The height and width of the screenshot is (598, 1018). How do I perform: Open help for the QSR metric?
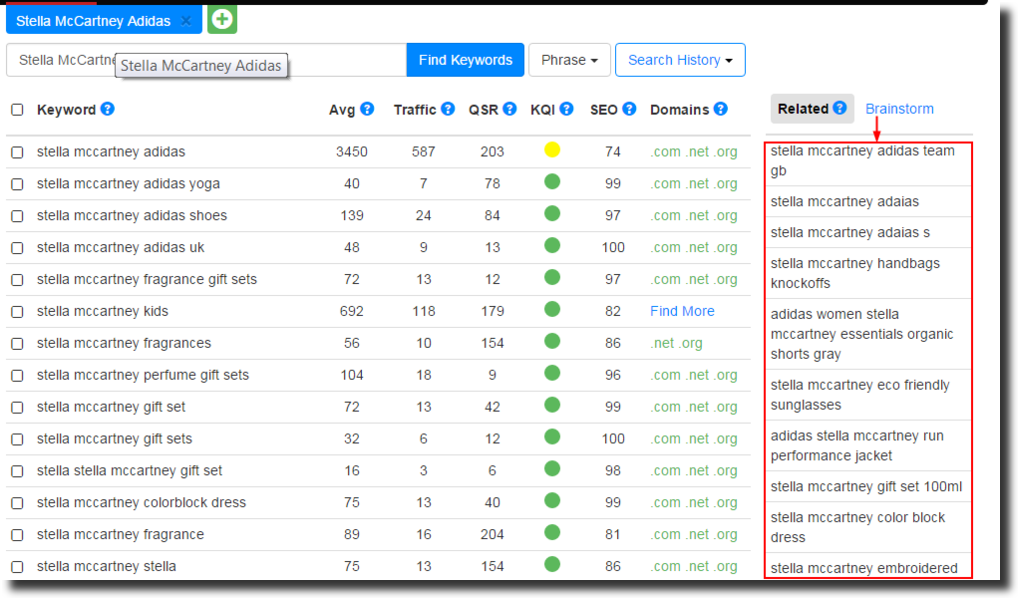tap(510, 109)
